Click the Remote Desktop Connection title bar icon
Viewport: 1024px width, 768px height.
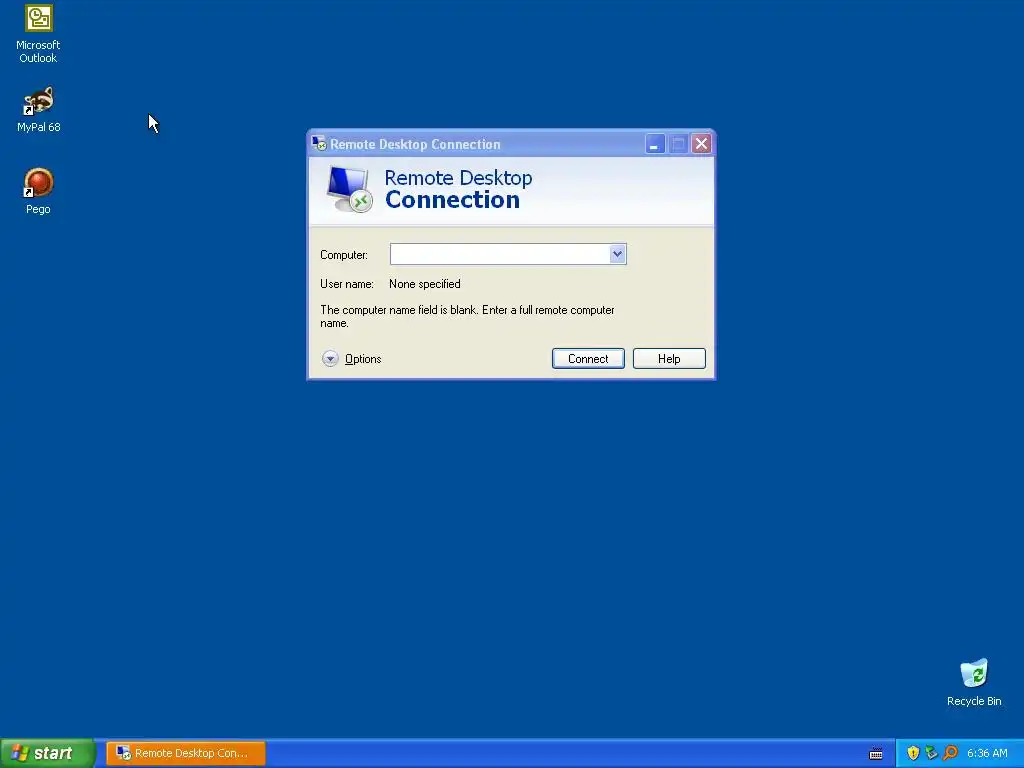319,144
